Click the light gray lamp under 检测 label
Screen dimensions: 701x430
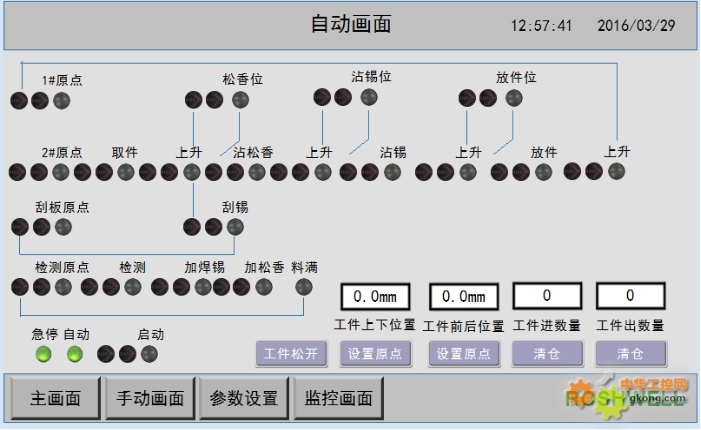coord(133,287)
